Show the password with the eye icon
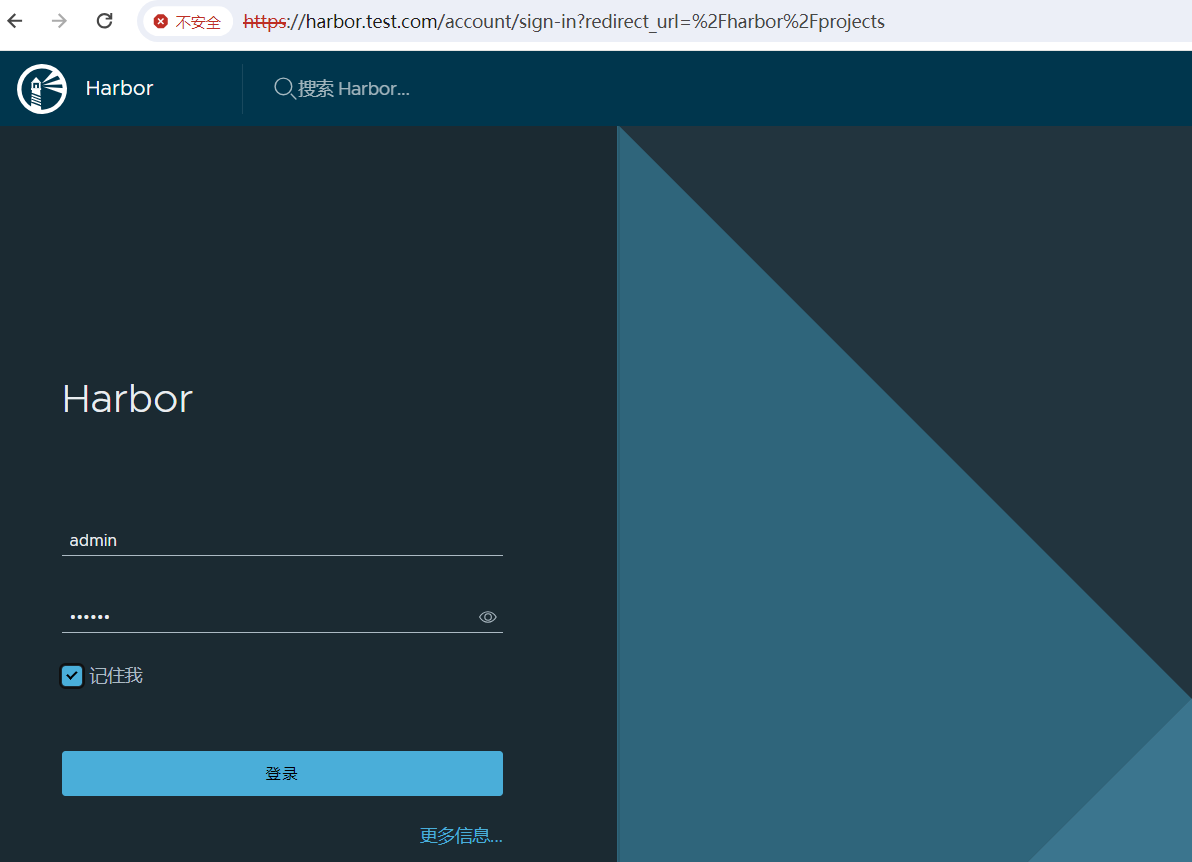Viewport: 1192px width, 862px height. pos(487,617)
